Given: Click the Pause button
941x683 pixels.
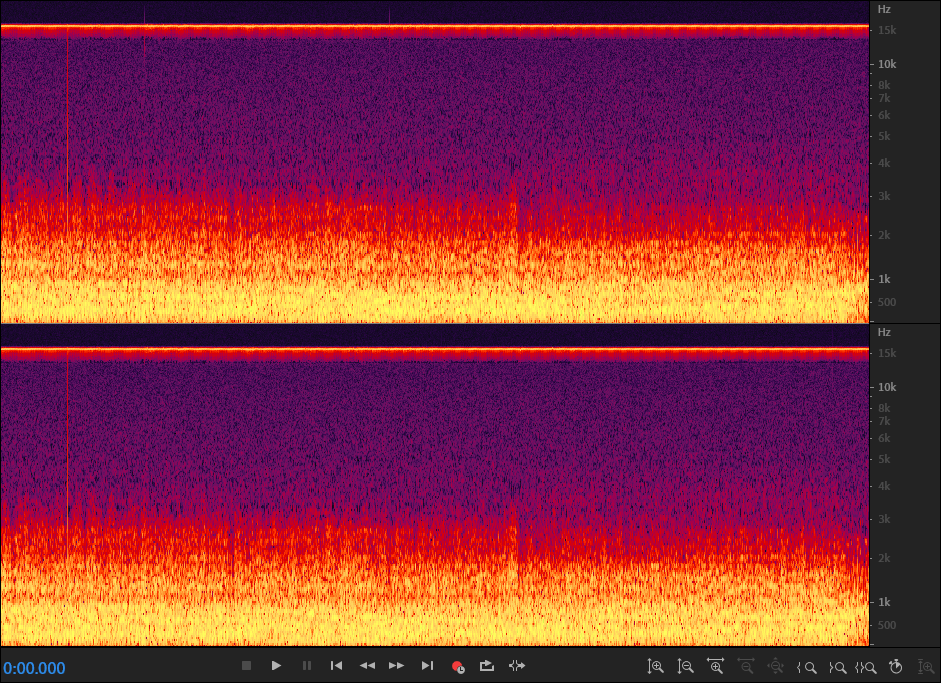Looking at the screenshot, I should pyautogui.click(x=307, y=666).
